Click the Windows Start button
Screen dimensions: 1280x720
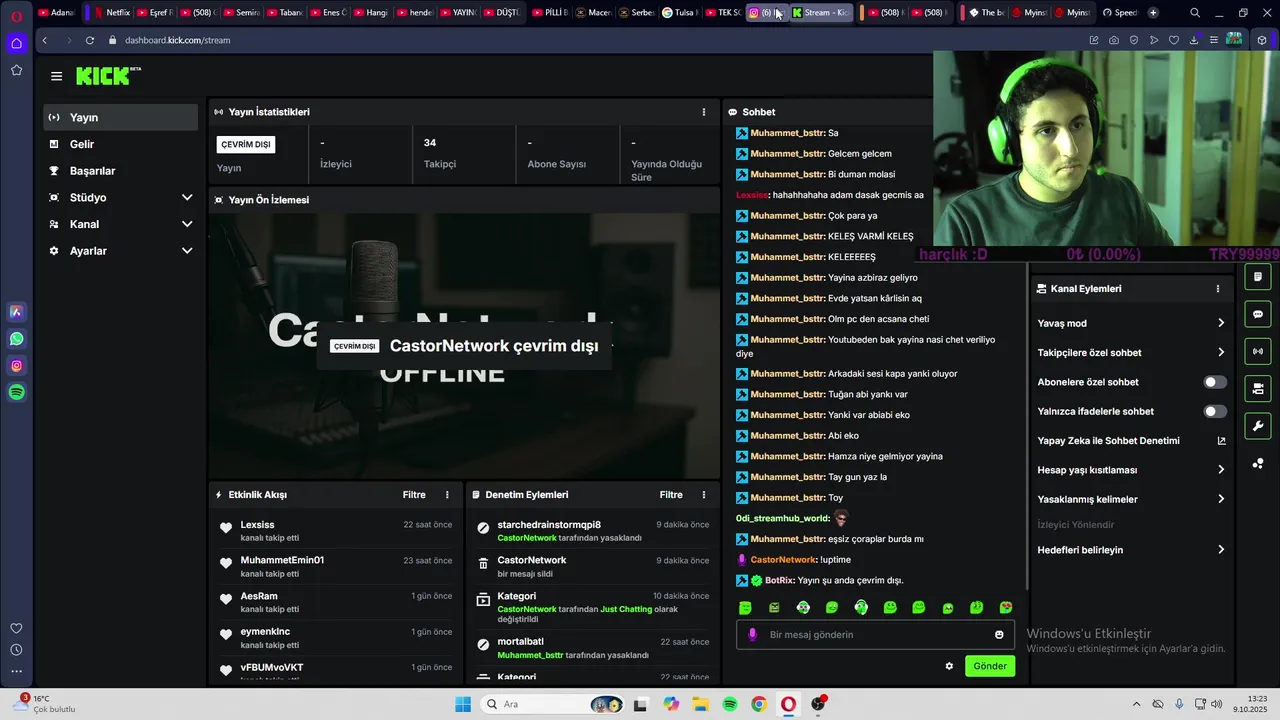[x=463, y=704]
